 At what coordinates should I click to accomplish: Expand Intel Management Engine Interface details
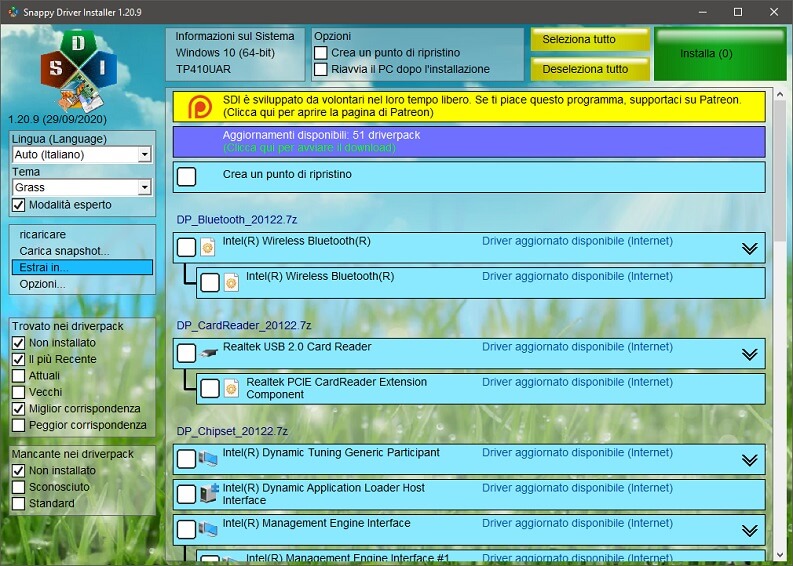point(750,530)
